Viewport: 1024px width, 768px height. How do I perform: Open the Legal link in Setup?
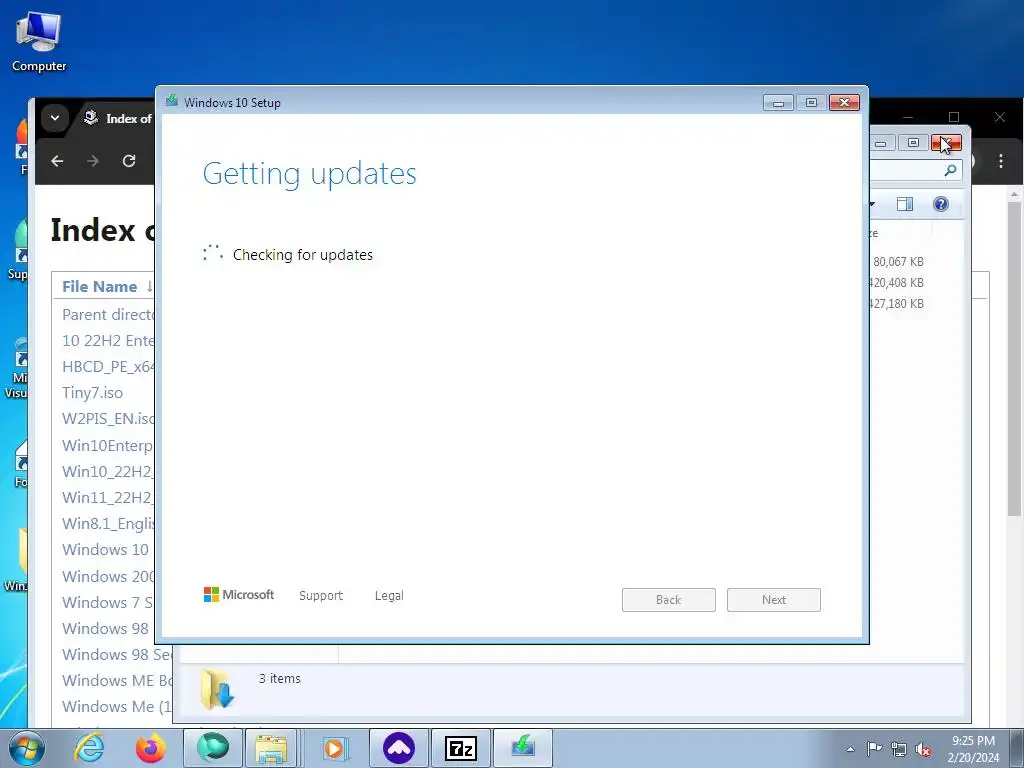pyautogui.click(x=389, y=596)
